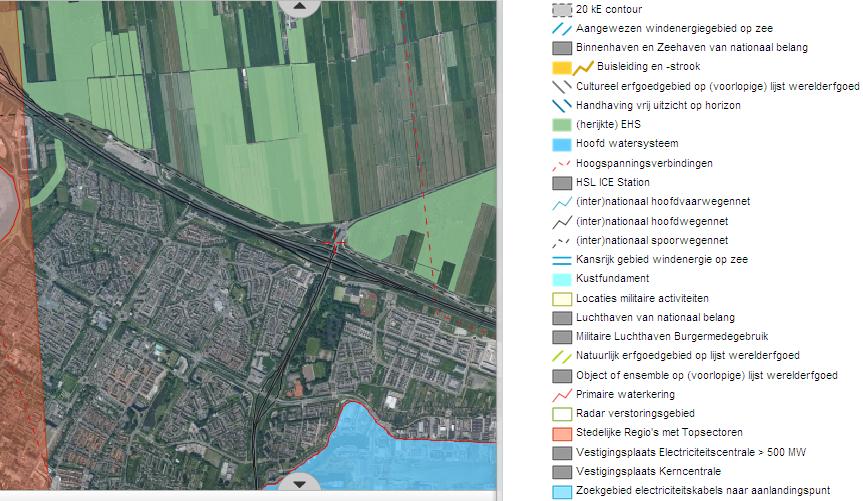
Task: Click the hoofdwegennet dark line symbol
Action: (x=562, y=222)
